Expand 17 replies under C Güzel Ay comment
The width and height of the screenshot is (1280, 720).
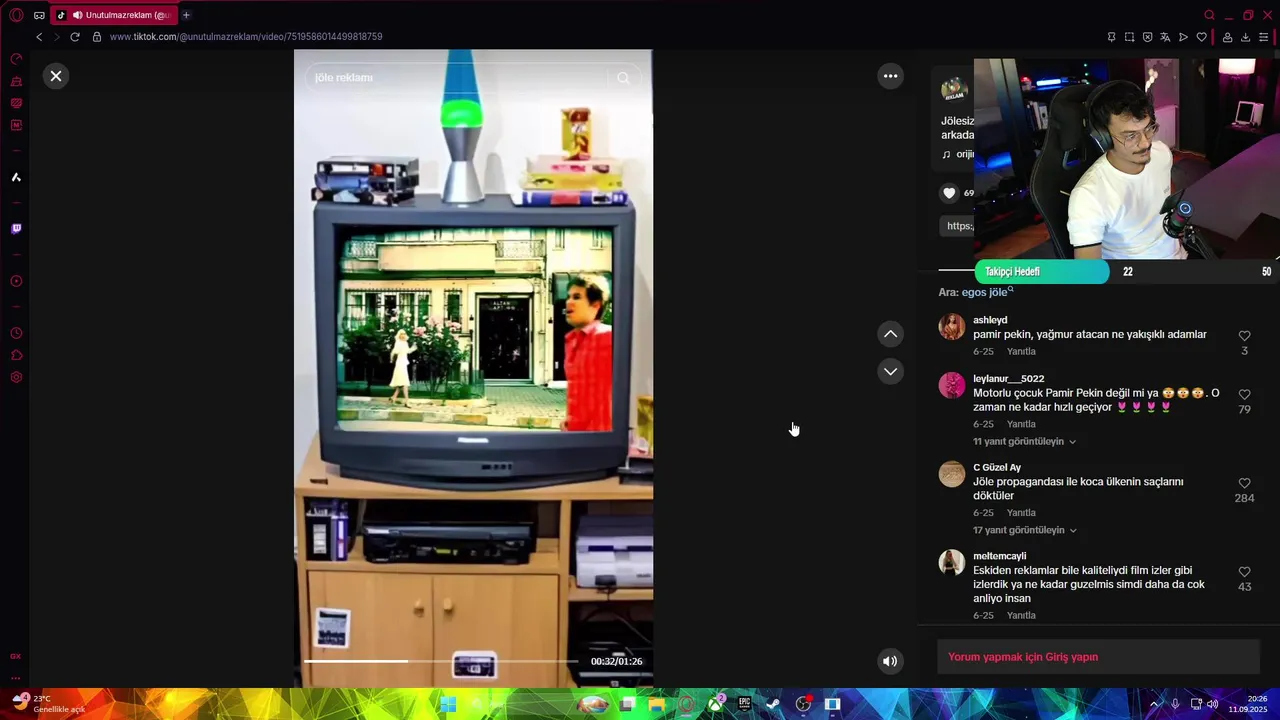[x=1024, y=530]
